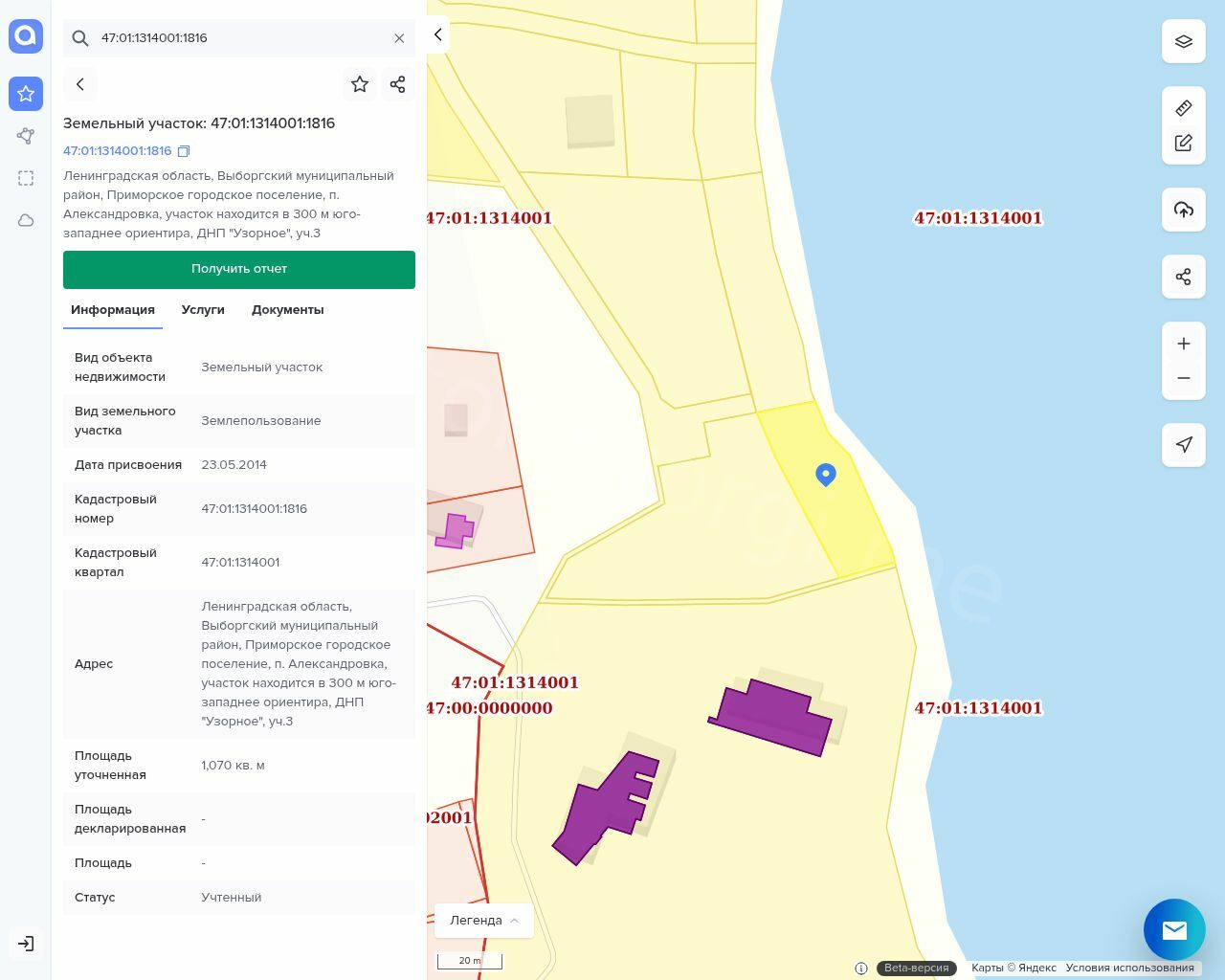The width and height of the screenshot is (1225, 980).
Task: Activate the draw/edit tool on map
Action: (1183, 143)
